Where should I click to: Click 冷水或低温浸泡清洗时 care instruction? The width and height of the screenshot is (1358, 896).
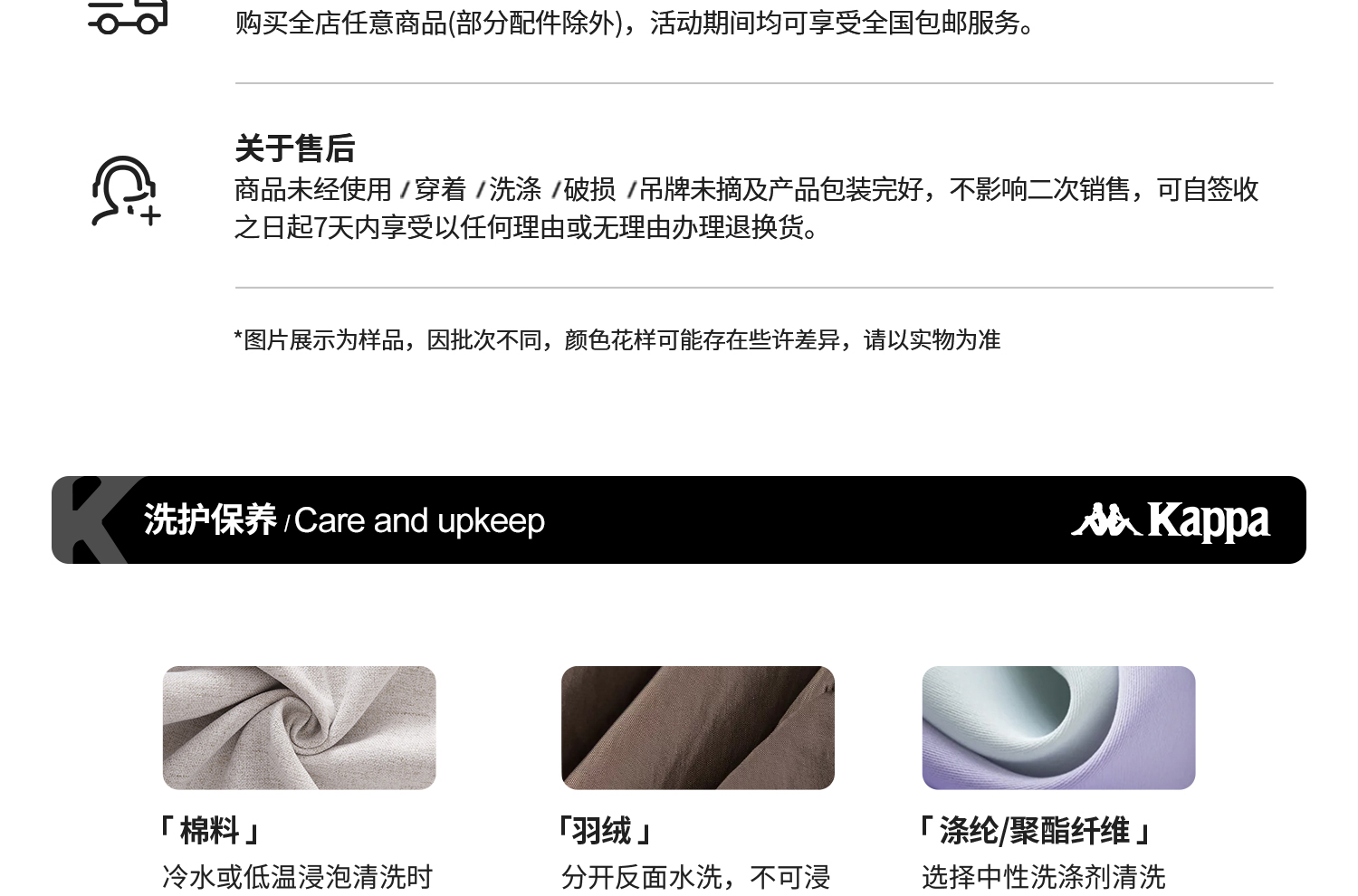(x=297, y=877)
